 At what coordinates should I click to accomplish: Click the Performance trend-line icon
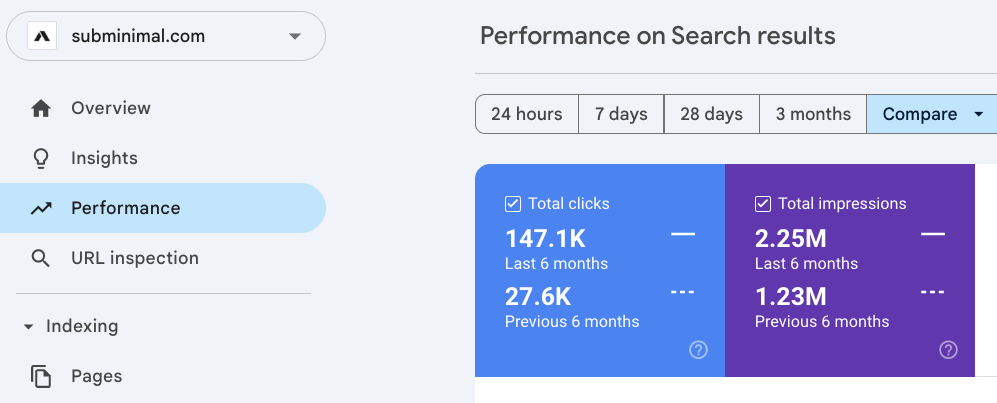(41, 208)
